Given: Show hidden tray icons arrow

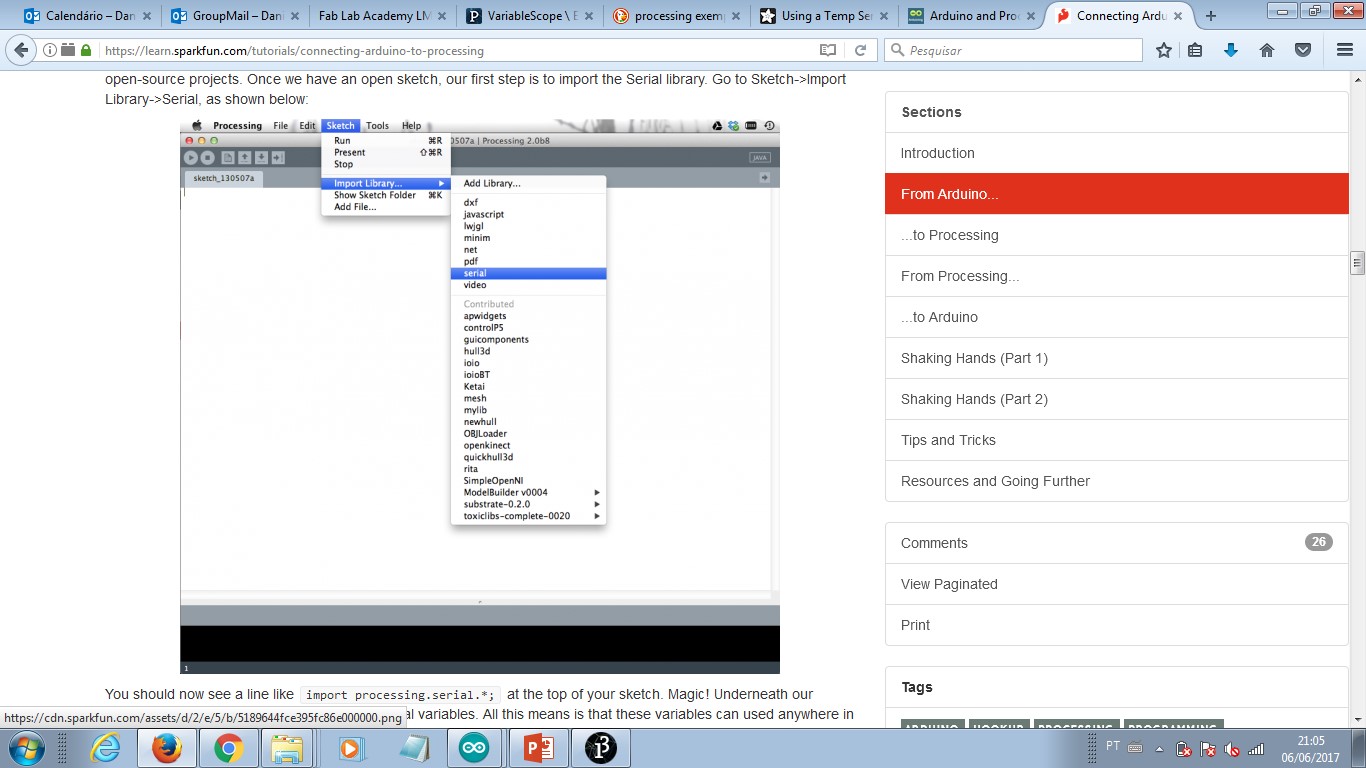Looking at the screenshot, I should 1159,748.
